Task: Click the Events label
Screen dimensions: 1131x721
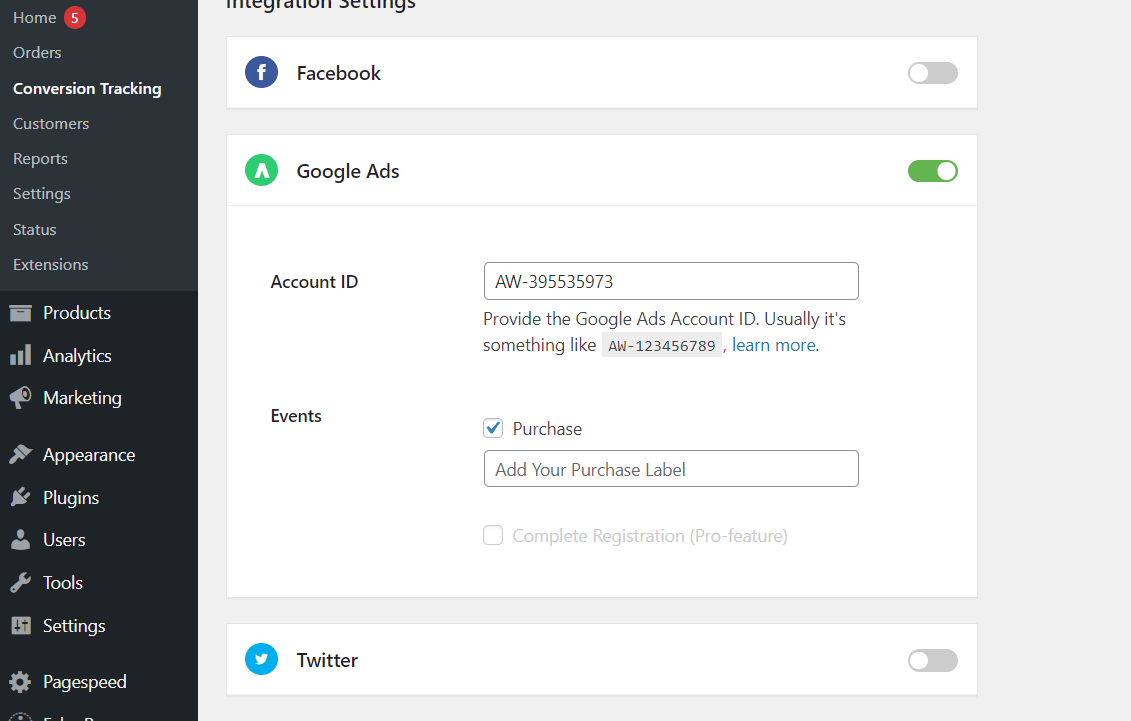Action: (296, 416)
